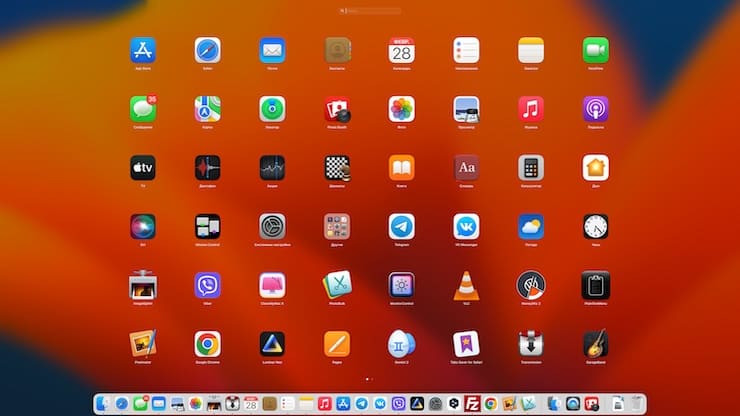Image resolution: width=740 pixels, height=416 pixels.
Task: Open Music from the Dock
Action: [324, 404]
